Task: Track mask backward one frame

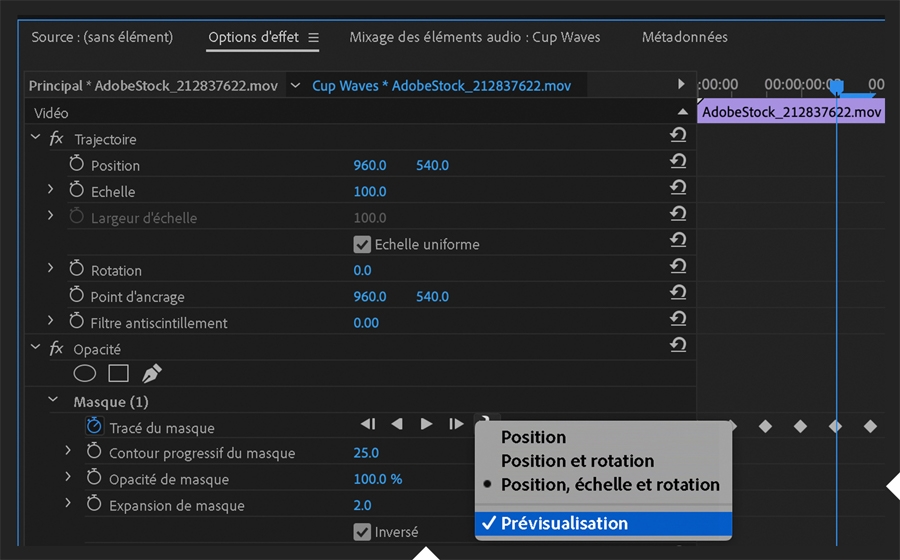Action: click(x=397, y=424)
